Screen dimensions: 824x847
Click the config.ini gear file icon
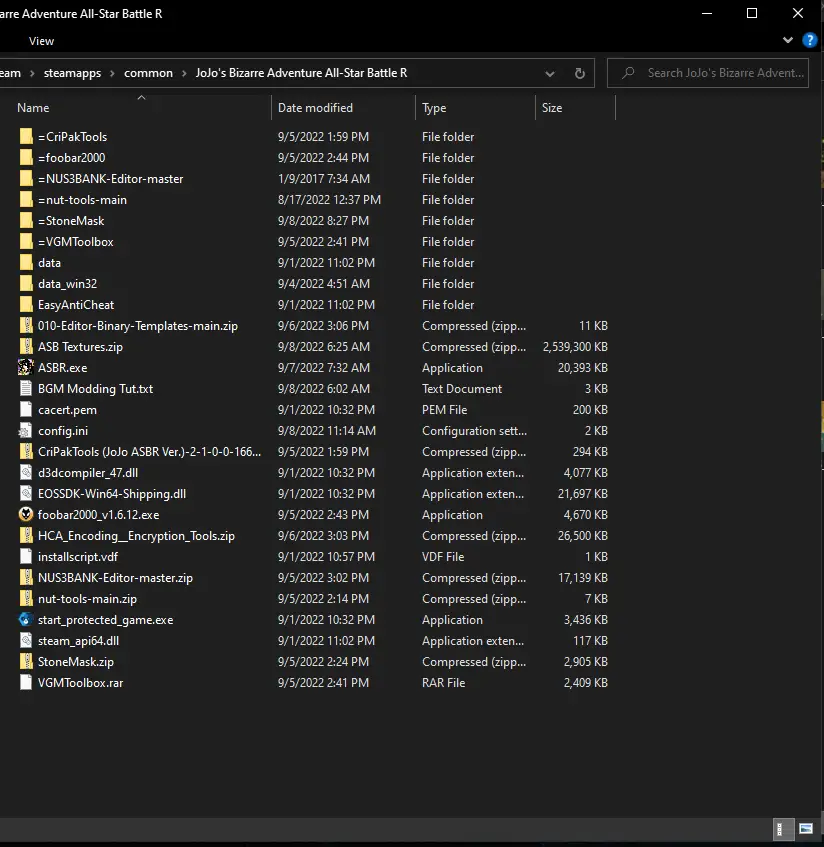click(25, 431)
